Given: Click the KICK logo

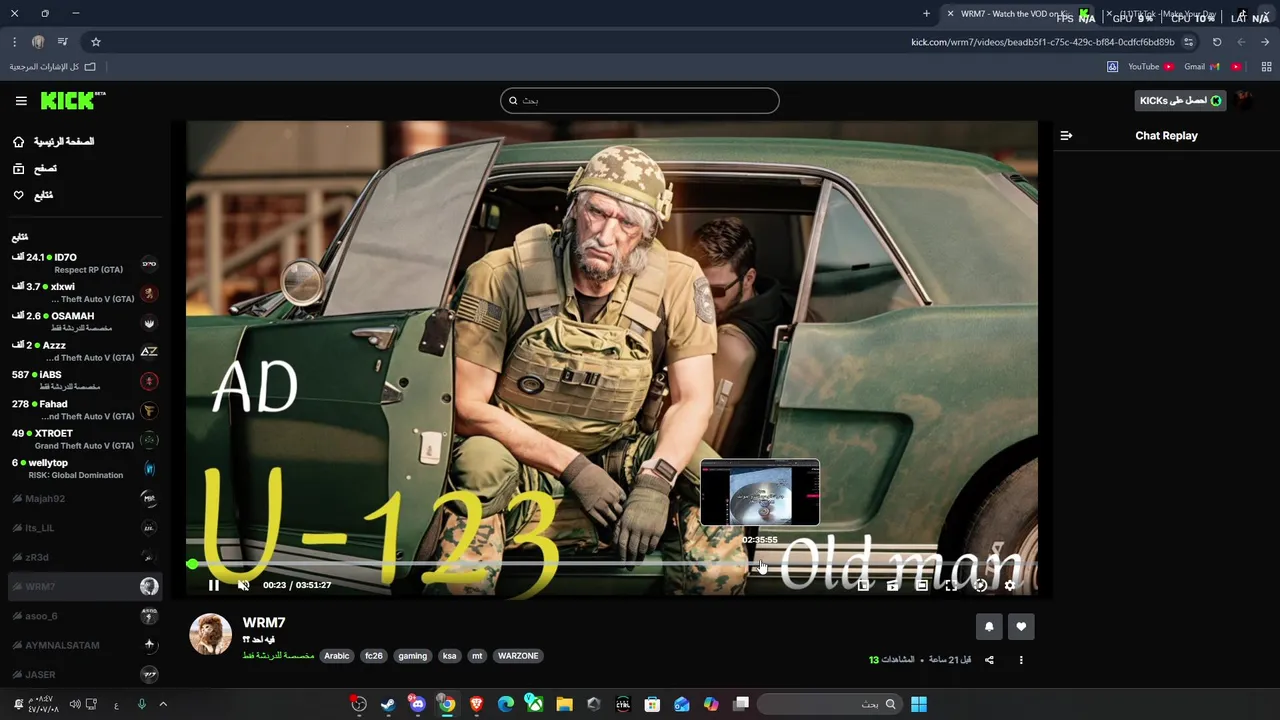Looking at the screenshot, I should click(x=72, y=100).
